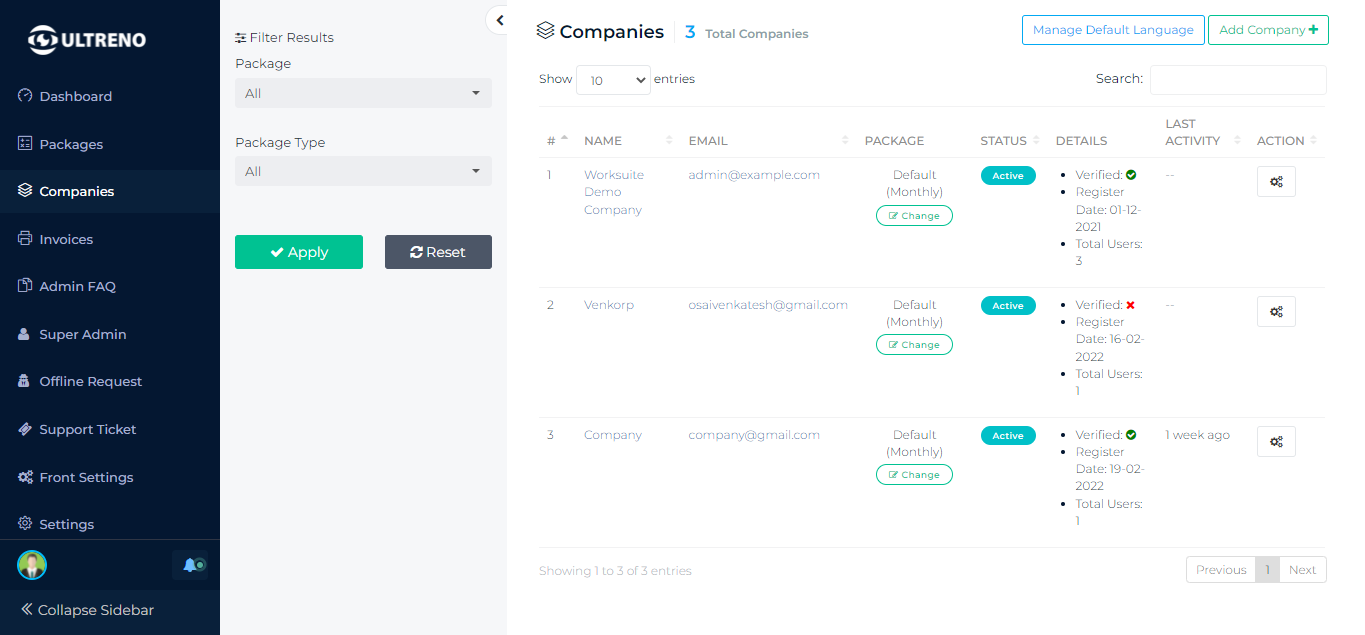
Task: Click the green verified checkmark for Company
Action: click(1129, 434)
